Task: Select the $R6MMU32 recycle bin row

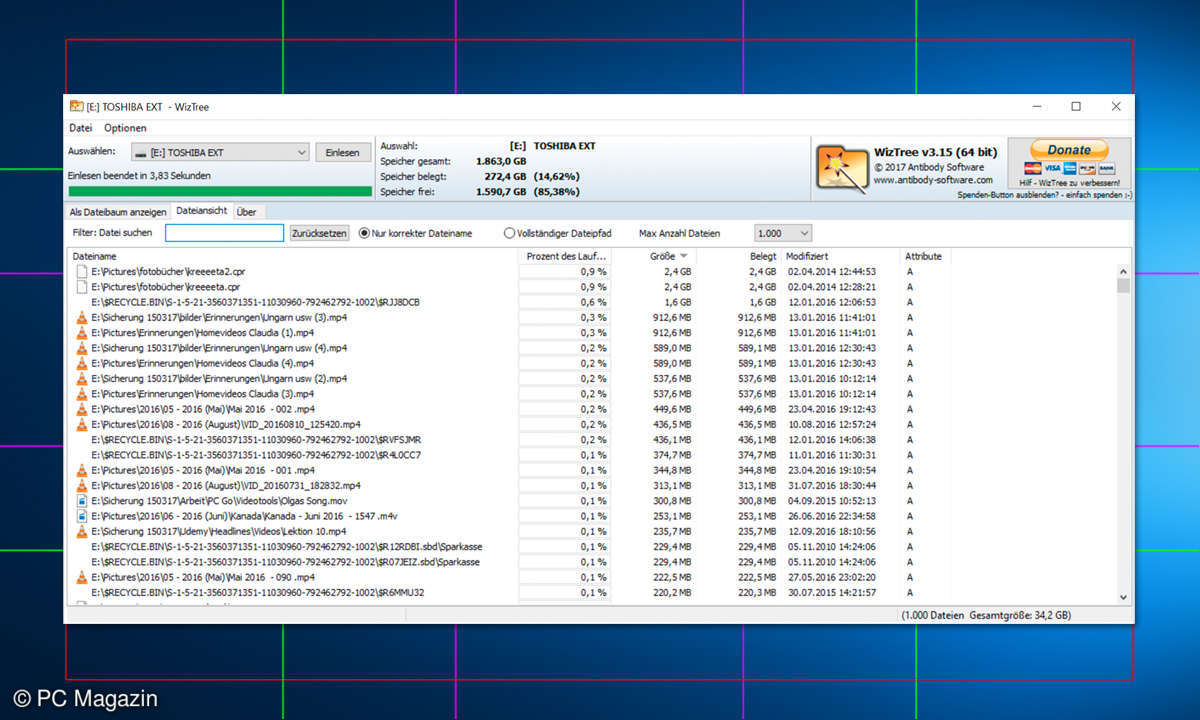Action: point(592,593)
